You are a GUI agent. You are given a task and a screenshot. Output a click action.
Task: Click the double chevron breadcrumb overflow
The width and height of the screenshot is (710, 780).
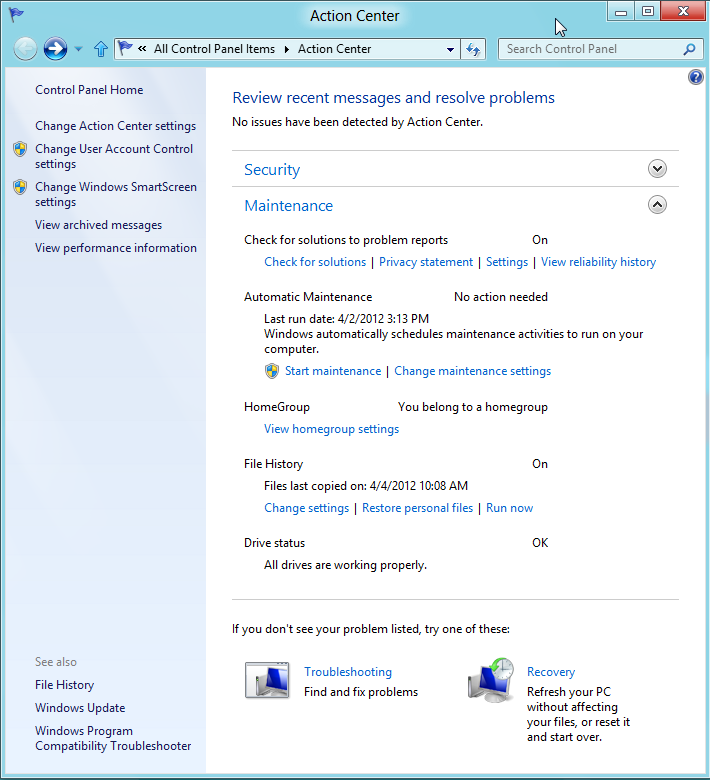point(142,49)
